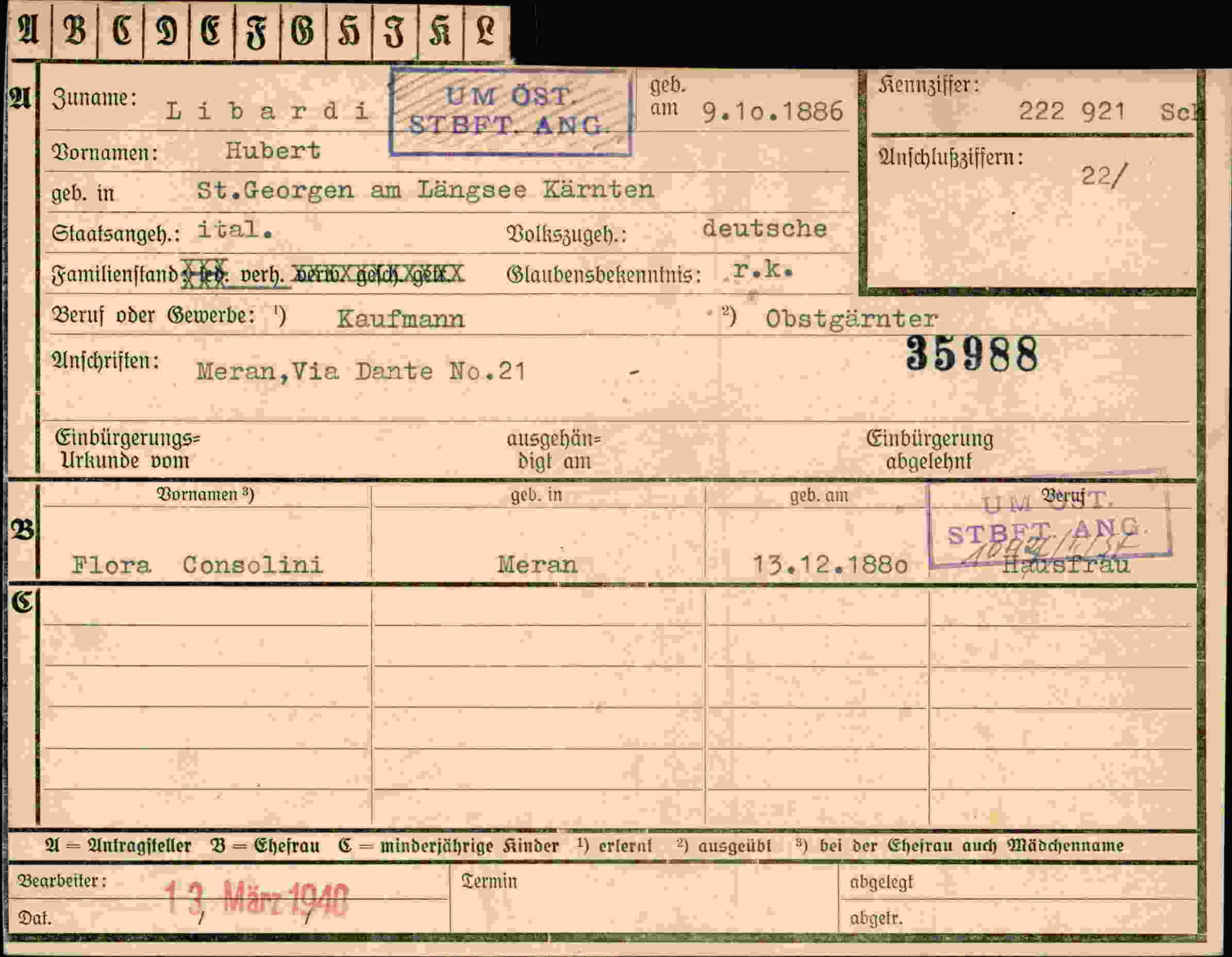Select the index tab letter F
The height and width of the screenshot is (957, 1232).
[x=257, y=31]
